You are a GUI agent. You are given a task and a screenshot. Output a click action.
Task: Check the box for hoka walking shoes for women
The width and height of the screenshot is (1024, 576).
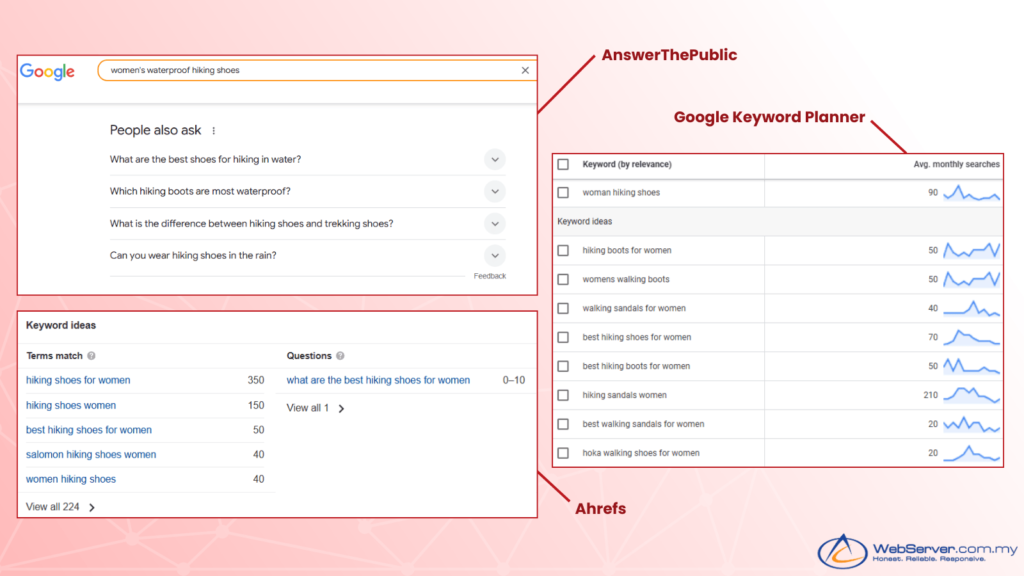click(563, 453)
